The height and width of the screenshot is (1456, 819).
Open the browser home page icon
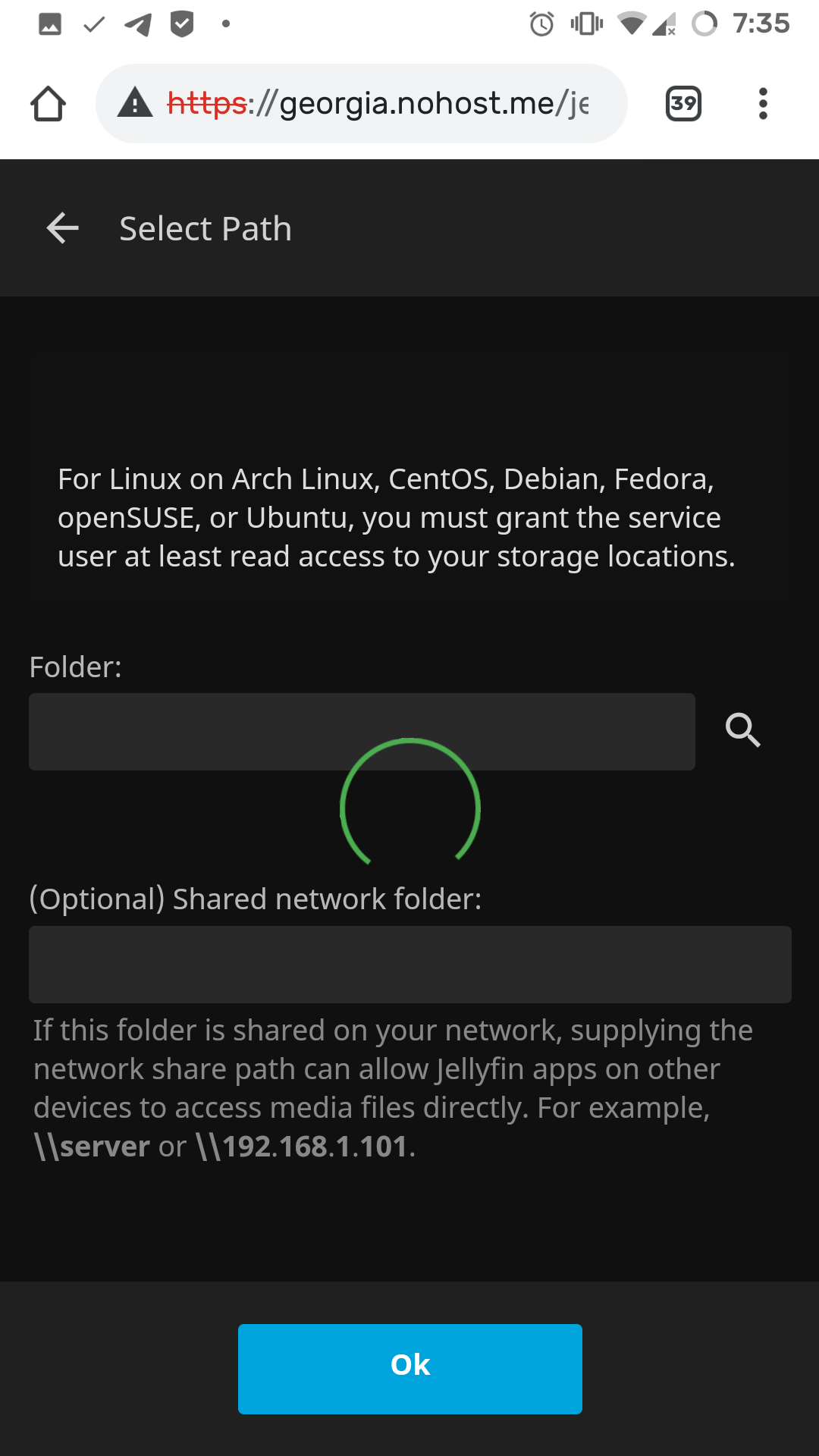coord(48,104)
